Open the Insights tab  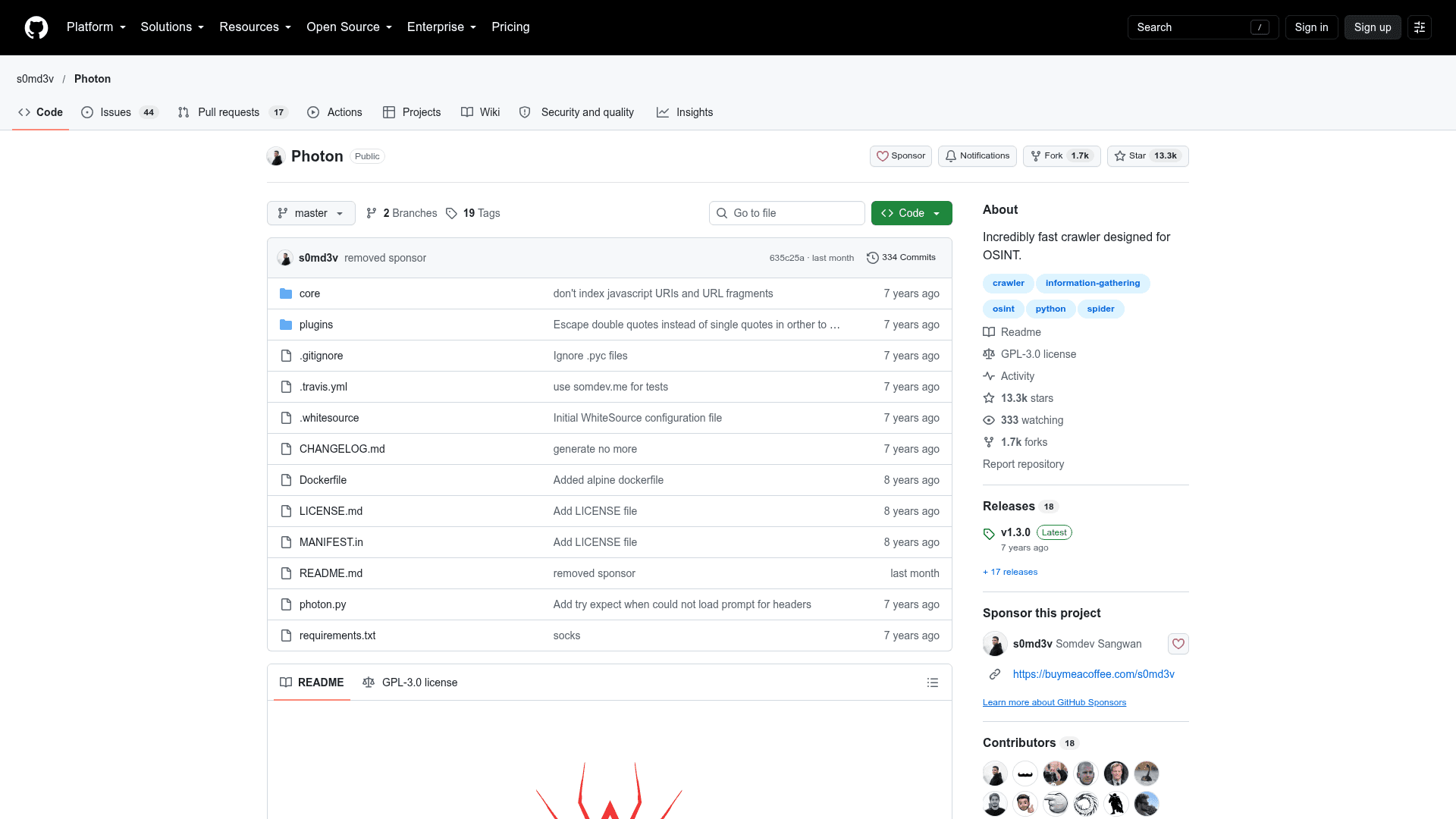pos(685,112)
